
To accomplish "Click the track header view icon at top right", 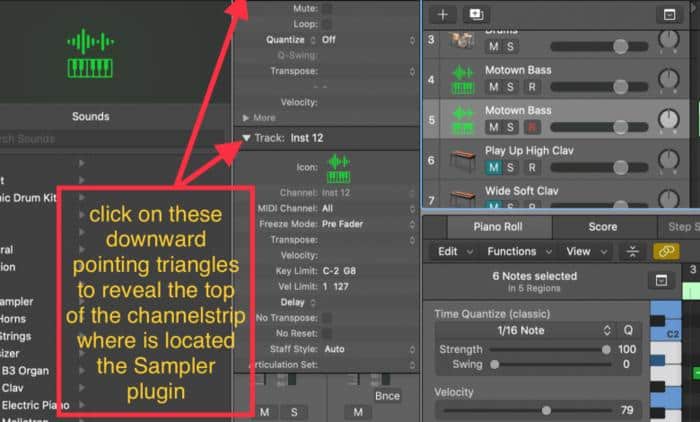I will [669, 15].
